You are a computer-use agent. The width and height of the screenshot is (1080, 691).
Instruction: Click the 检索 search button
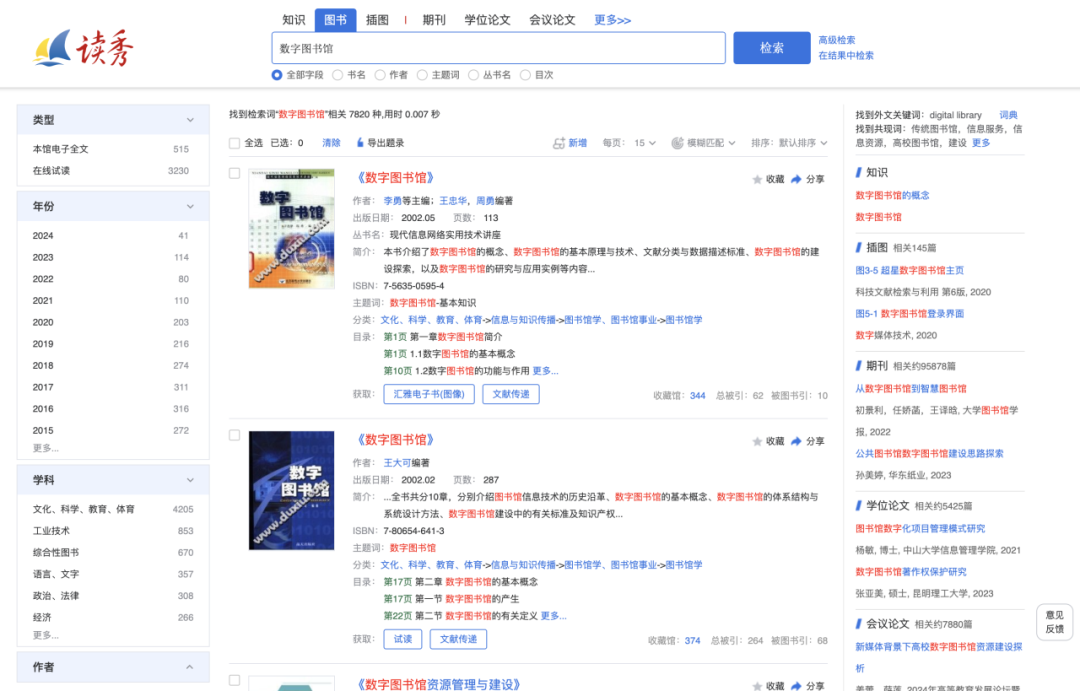point(771,47)
